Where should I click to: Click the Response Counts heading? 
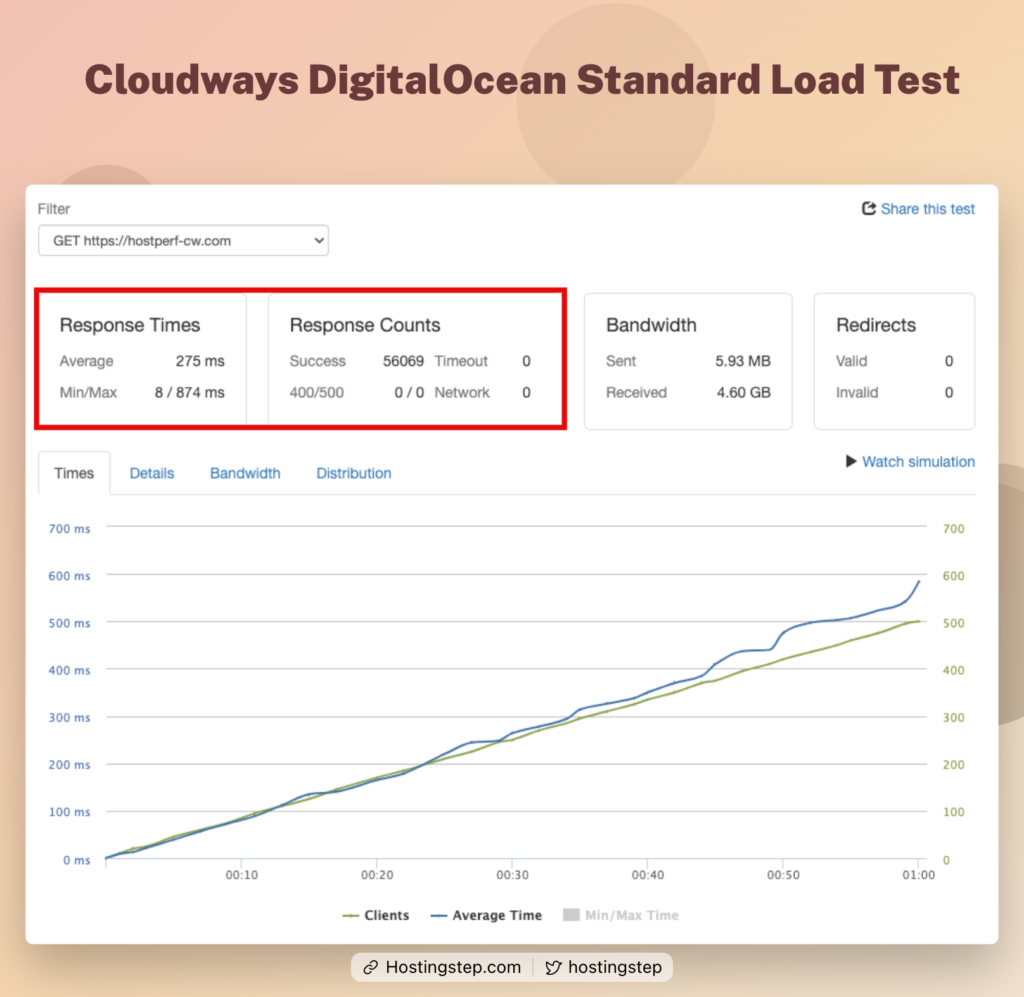coord(365,325)
